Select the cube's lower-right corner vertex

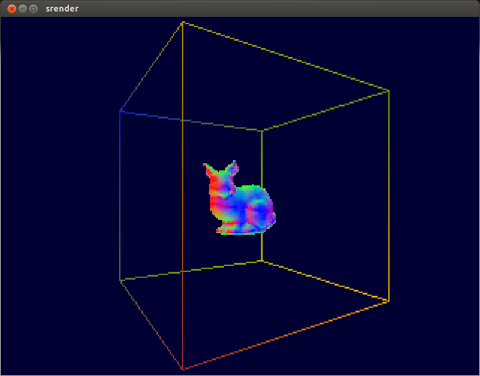click(388, 301)
